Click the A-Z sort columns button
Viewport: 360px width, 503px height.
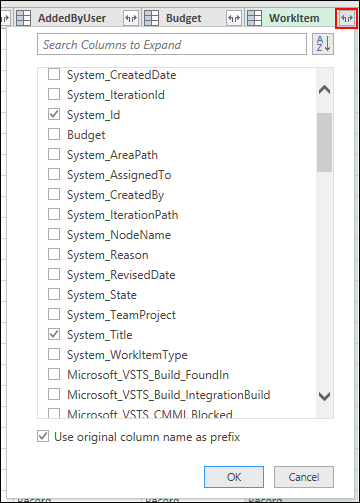pyautogui.click(x=323, y=44)
